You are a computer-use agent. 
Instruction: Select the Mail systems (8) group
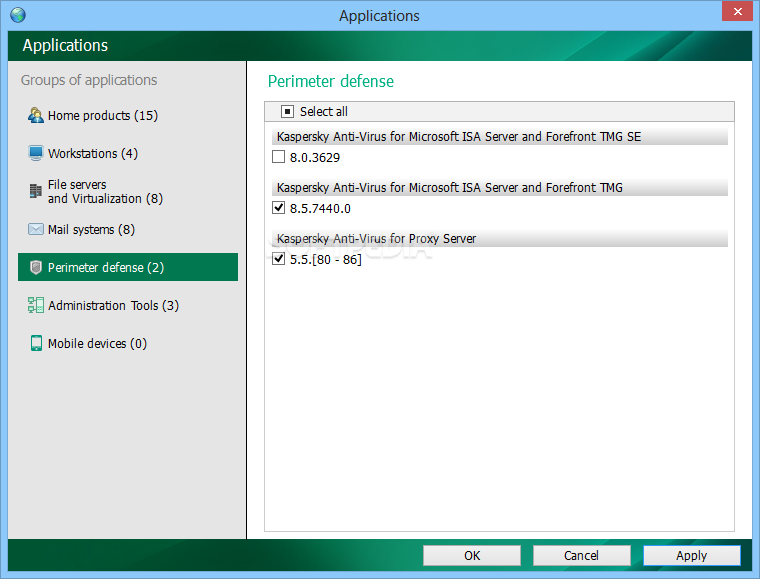[128, 229]
